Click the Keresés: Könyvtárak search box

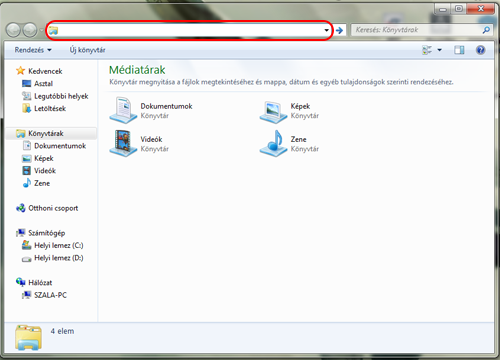[x=422, y=30]
